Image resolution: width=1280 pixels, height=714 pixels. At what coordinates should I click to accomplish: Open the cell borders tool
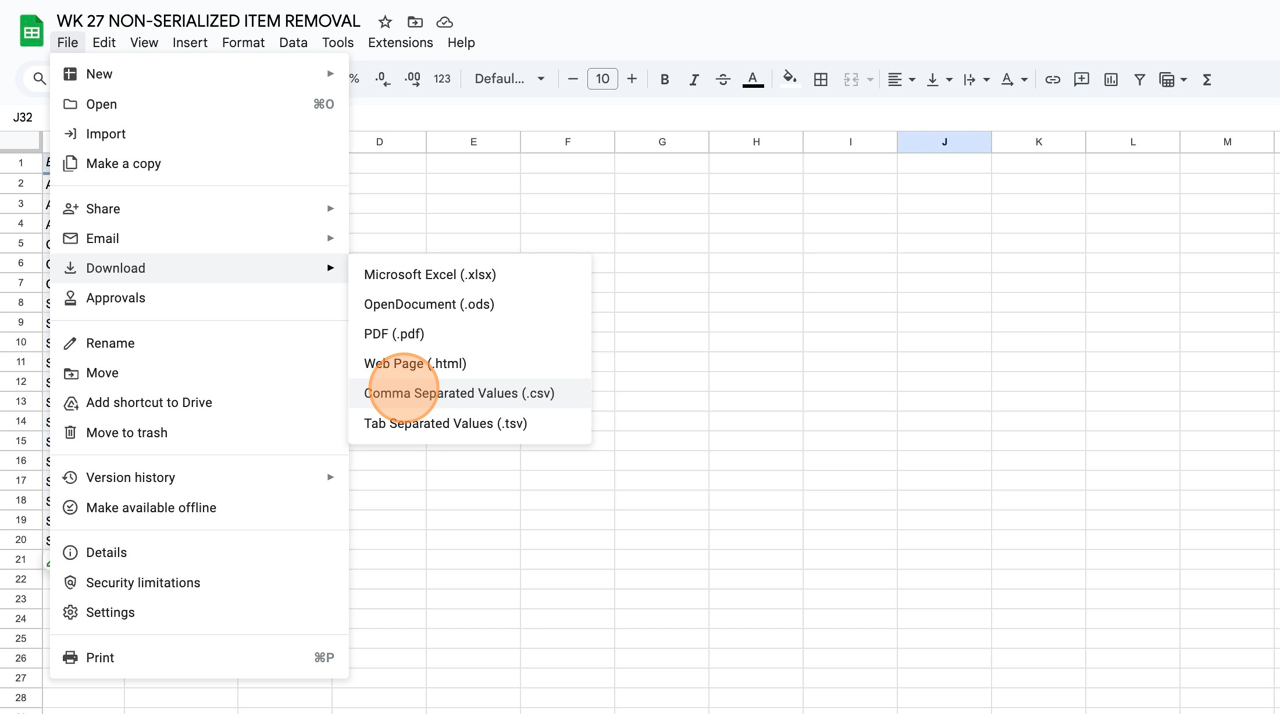(x=821, y=80)
